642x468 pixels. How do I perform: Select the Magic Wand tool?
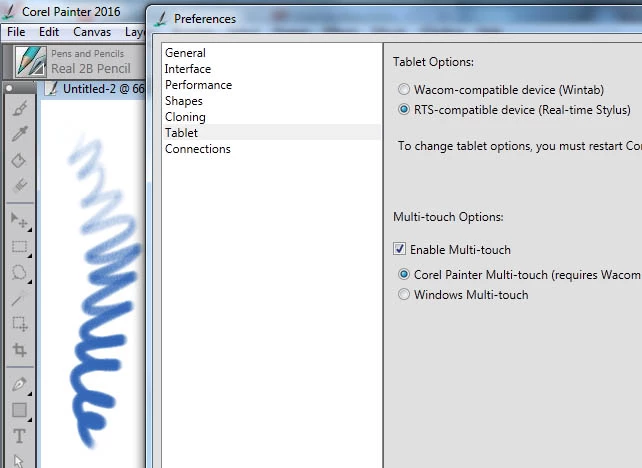[x=19, y=298]
